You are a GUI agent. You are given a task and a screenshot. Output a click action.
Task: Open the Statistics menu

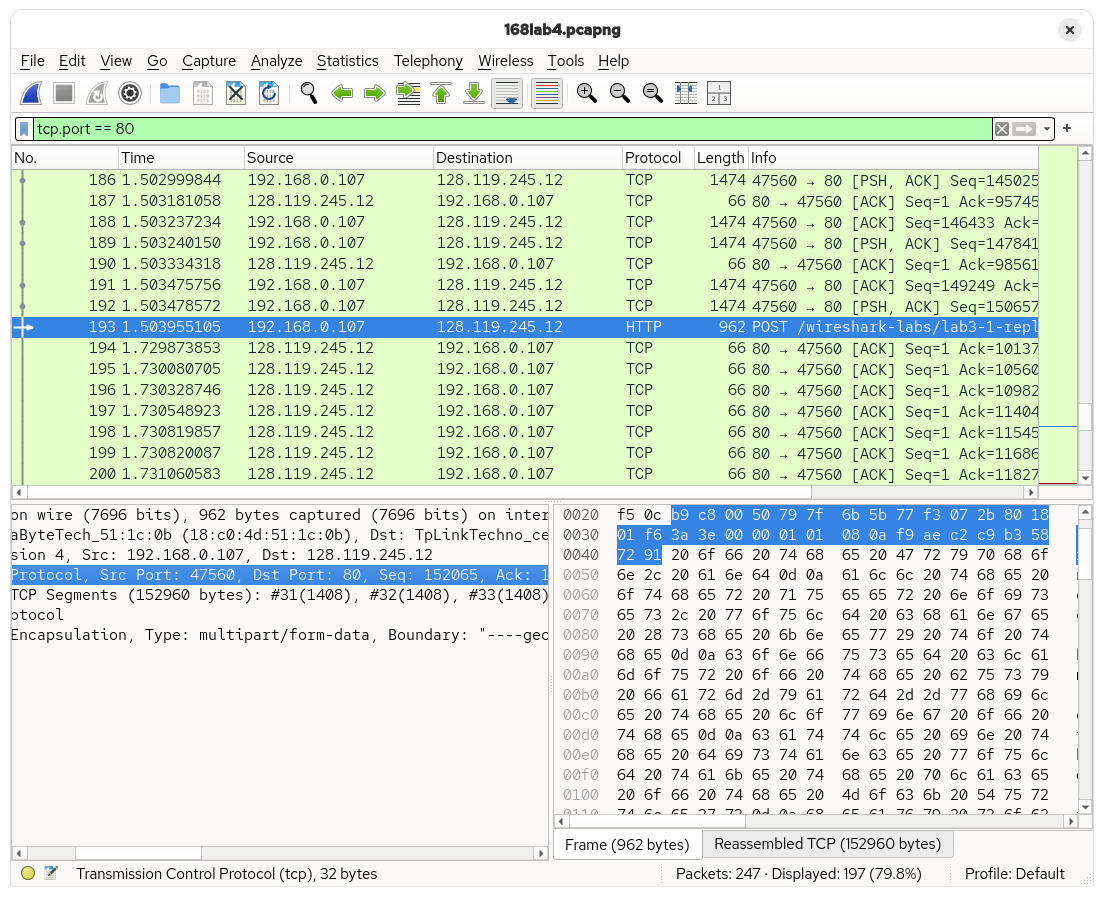[347, 61]
